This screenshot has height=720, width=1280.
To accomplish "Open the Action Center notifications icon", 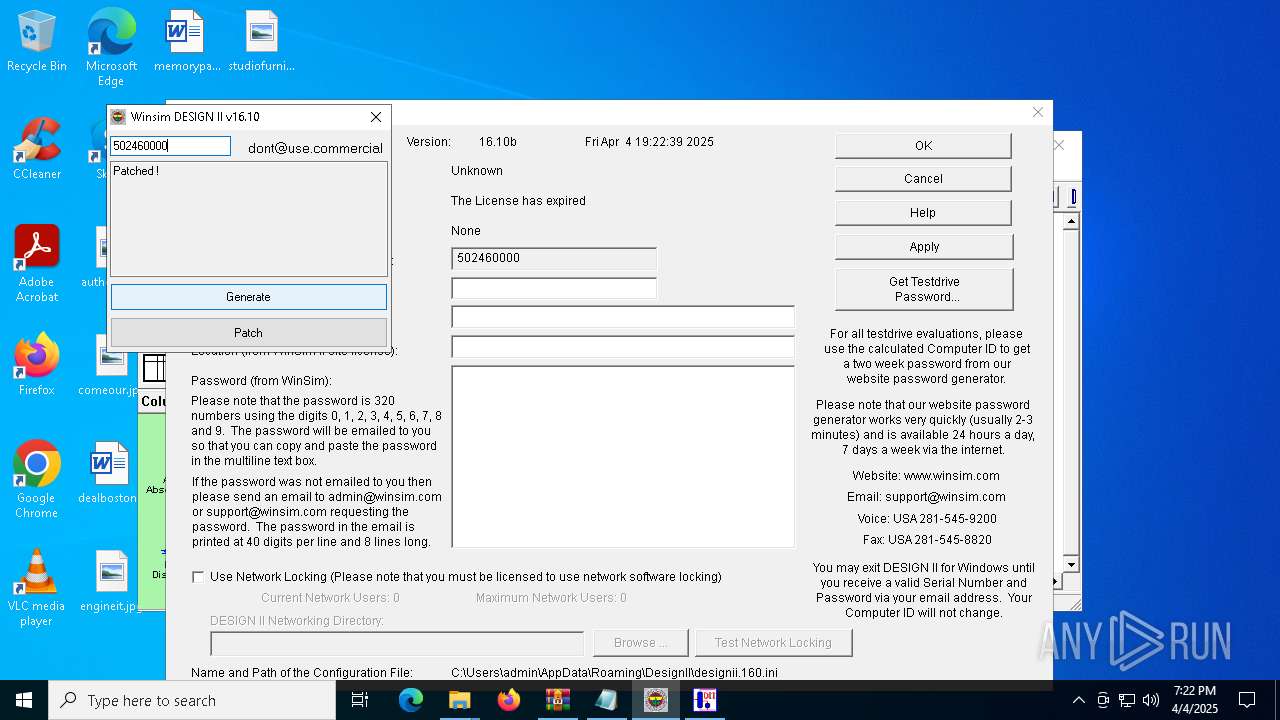I will tap(1247, 700).
